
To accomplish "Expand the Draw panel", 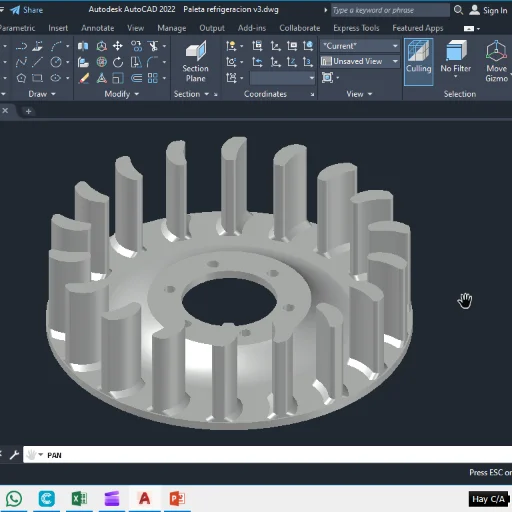I will [42, 94].
